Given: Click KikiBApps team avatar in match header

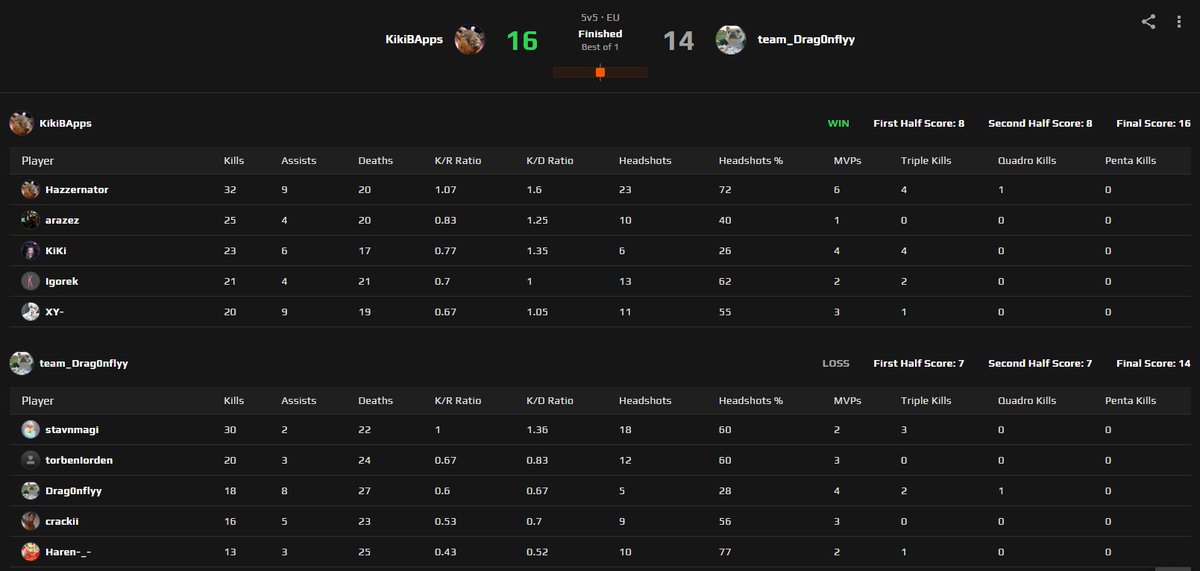Looking at the screenshot, I should (x=470, y=40).
